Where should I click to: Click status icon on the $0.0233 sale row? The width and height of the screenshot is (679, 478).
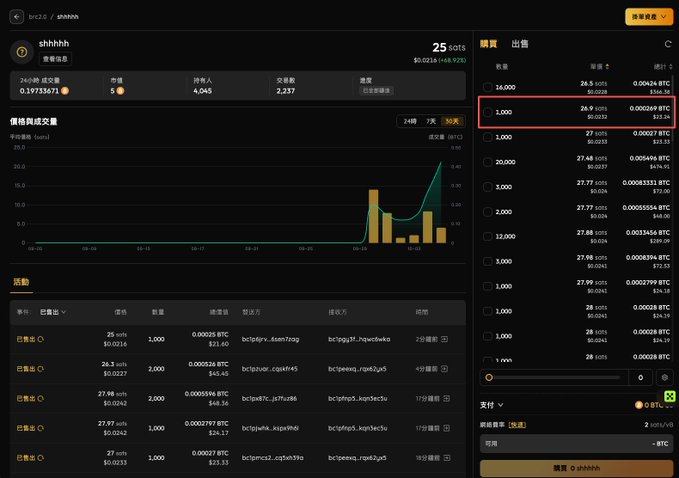click(41, 458)
